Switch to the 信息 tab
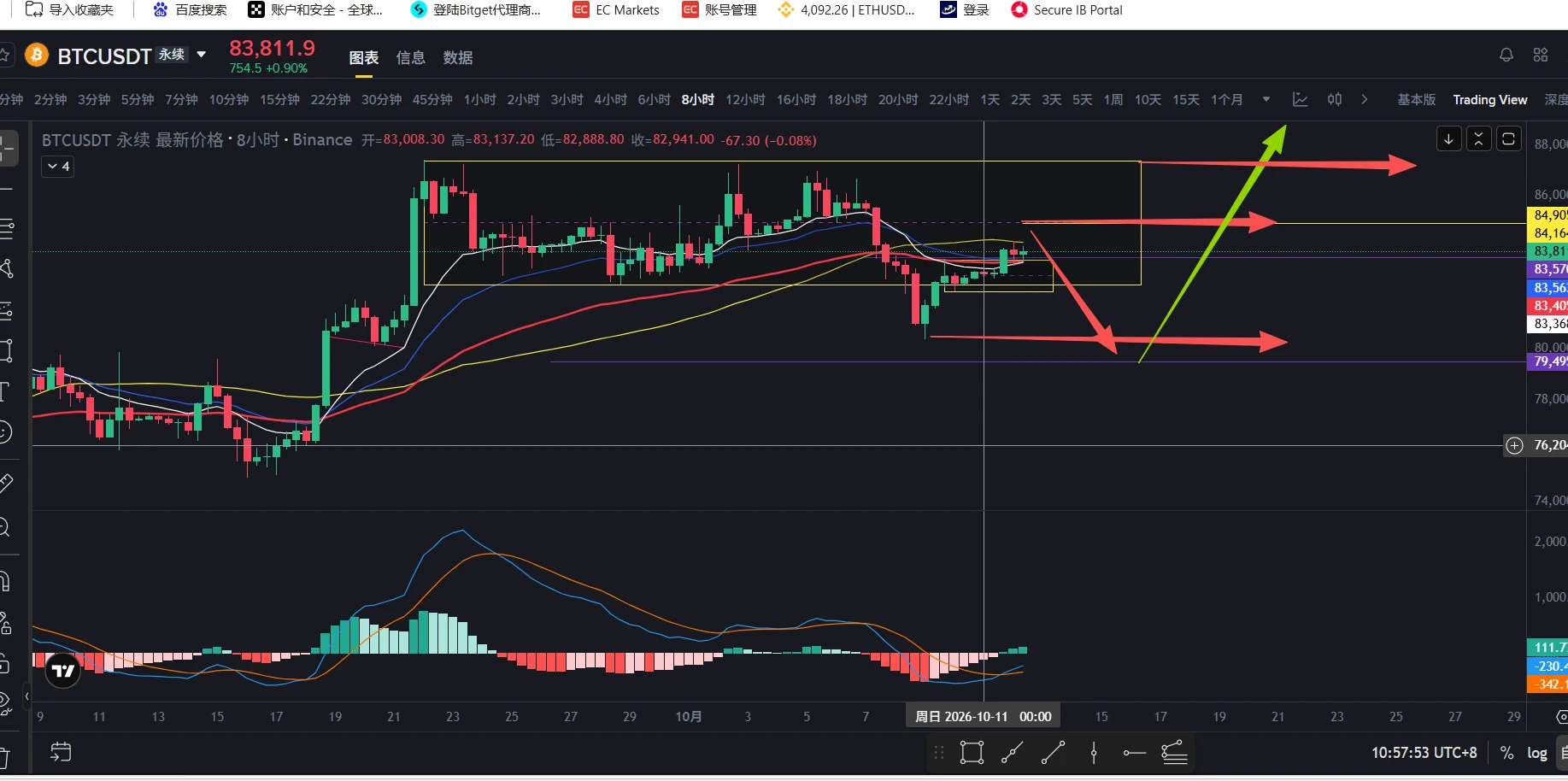Screen dimensions: 1568x781 [411, 58]
